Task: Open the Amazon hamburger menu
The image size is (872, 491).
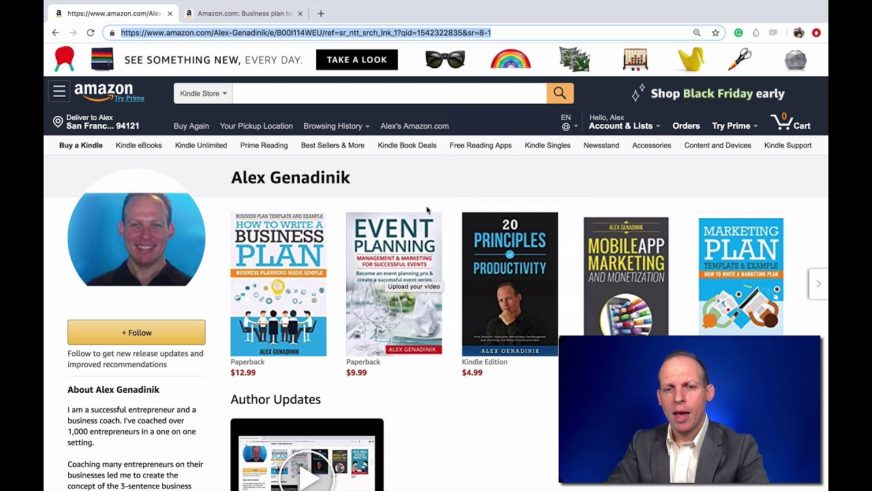Action: [59, 91]
